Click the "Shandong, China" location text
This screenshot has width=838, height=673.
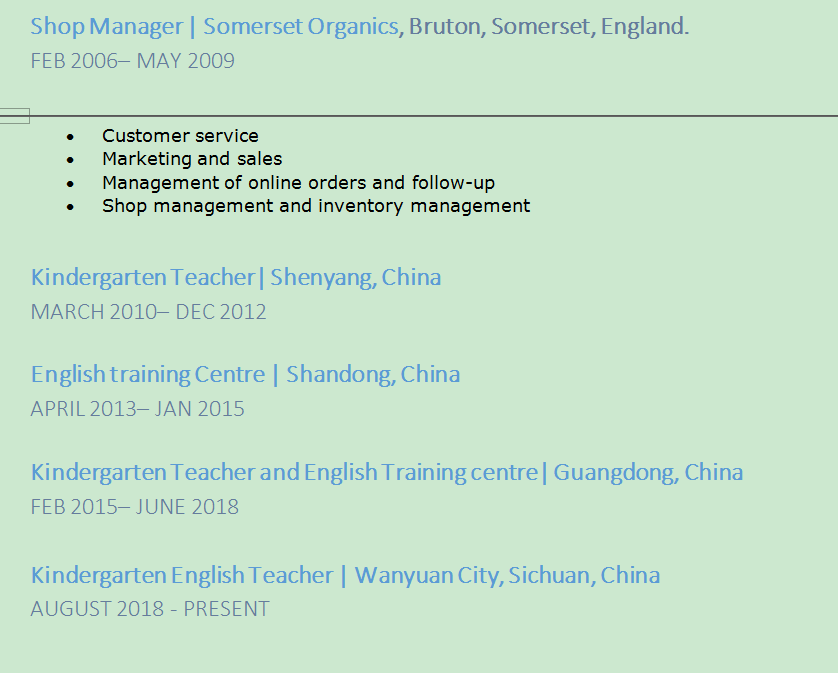coord(373,375)
